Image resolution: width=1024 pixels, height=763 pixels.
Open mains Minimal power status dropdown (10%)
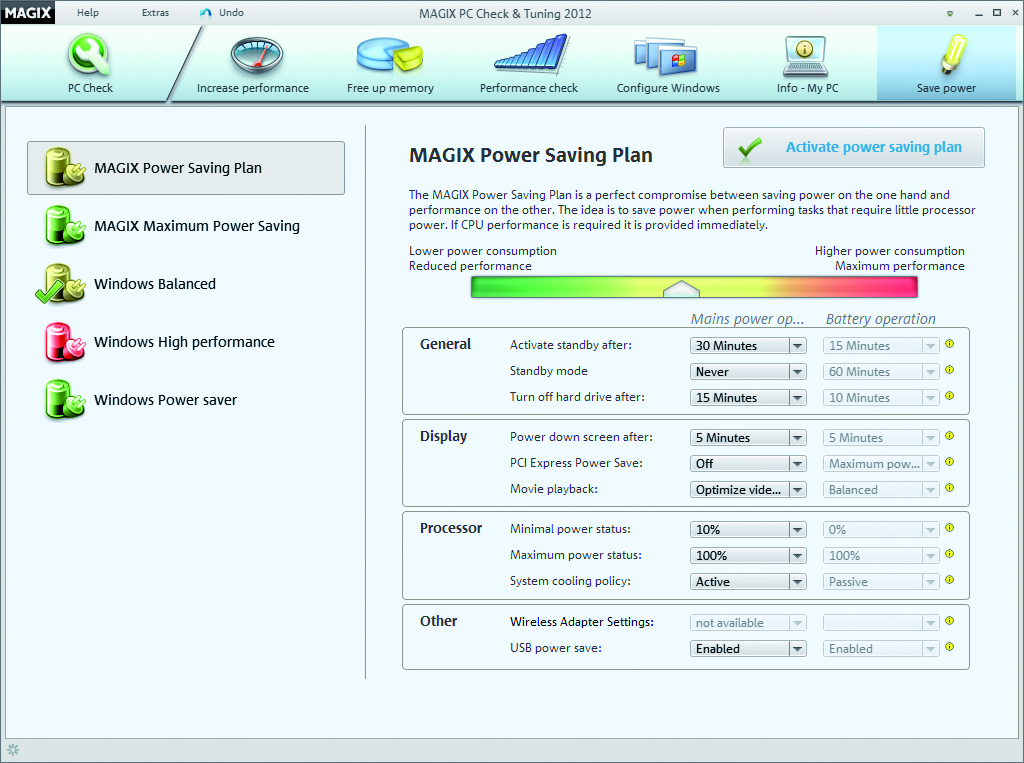click(x=748, y=530)
